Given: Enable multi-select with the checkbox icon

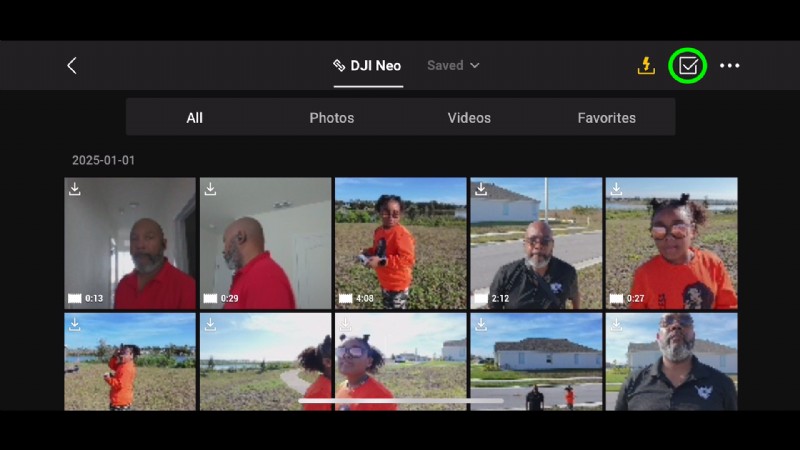Looking at the screenshot, I should (688, 65).
